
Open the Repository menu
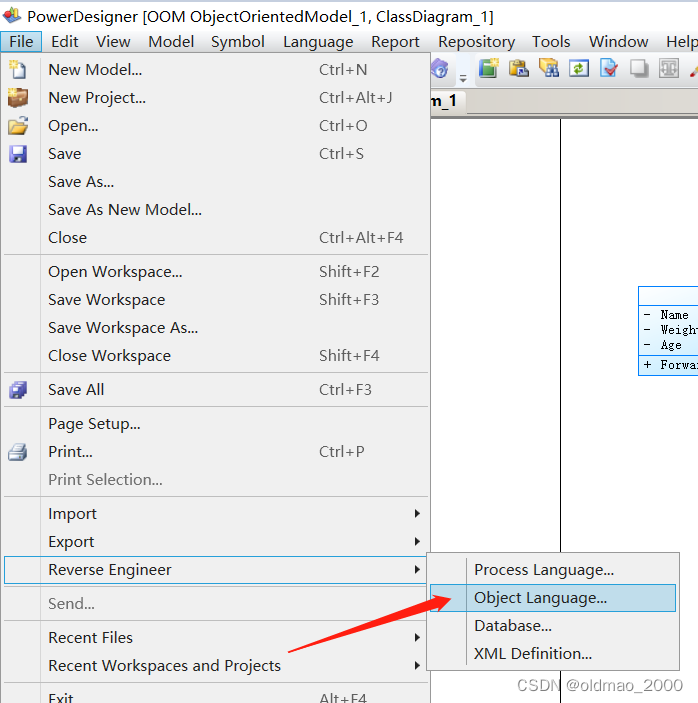[476, 42]
